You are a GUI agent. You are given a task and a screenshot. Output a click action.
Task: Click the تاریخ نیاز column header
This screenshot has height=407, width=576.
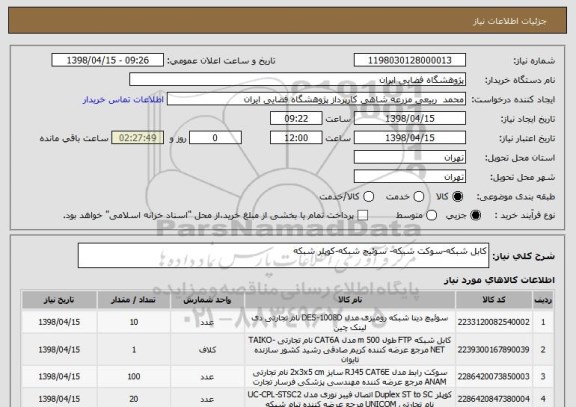coord(59,300)
